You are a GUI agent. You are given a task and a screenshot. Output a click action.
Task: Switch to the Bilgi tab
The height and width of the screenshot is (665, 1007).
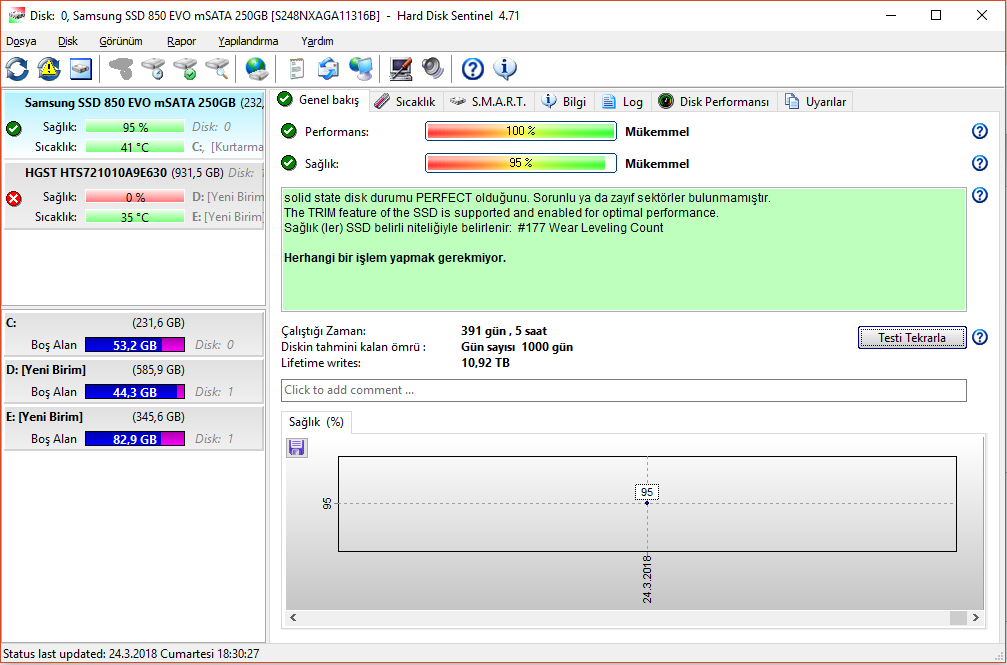[x=565, y=102]
